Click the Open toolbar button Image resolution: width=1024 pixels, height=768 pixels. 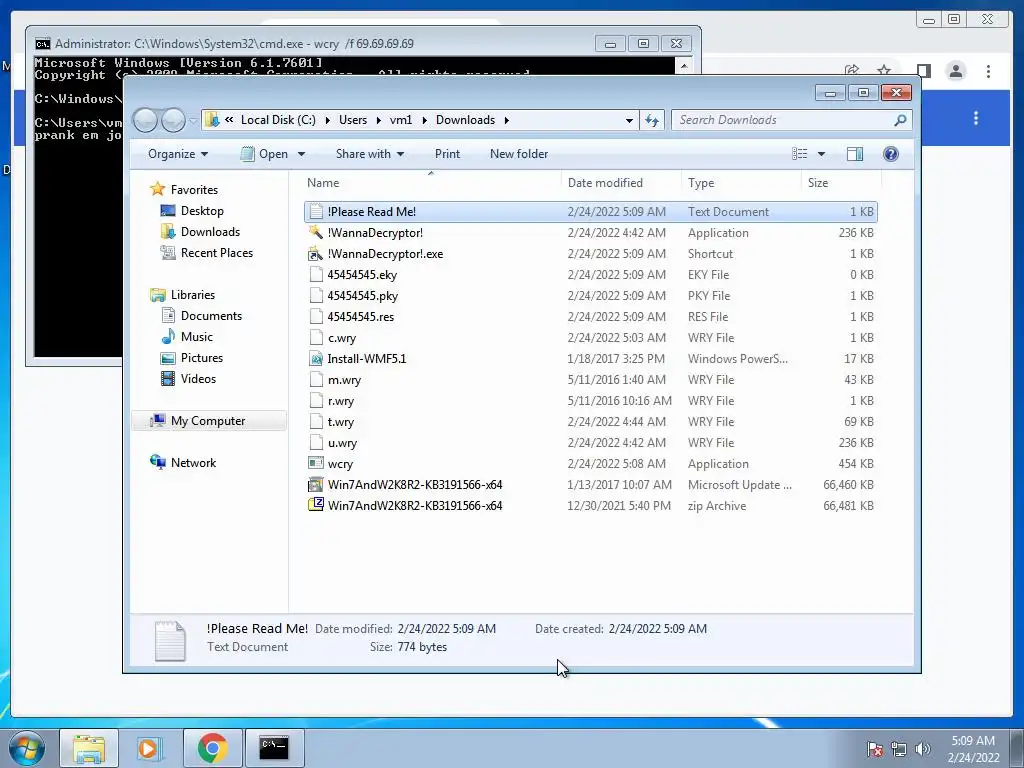point(266,153)
